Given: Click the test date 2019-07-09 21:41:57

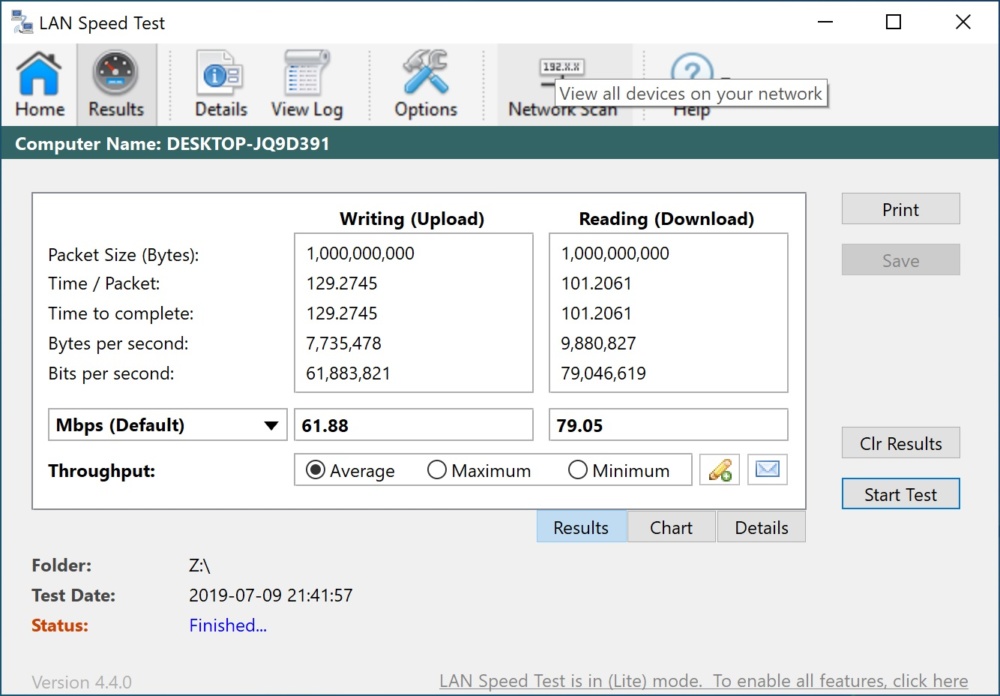Looking at the screenshot, I should (x=270, y=595).
